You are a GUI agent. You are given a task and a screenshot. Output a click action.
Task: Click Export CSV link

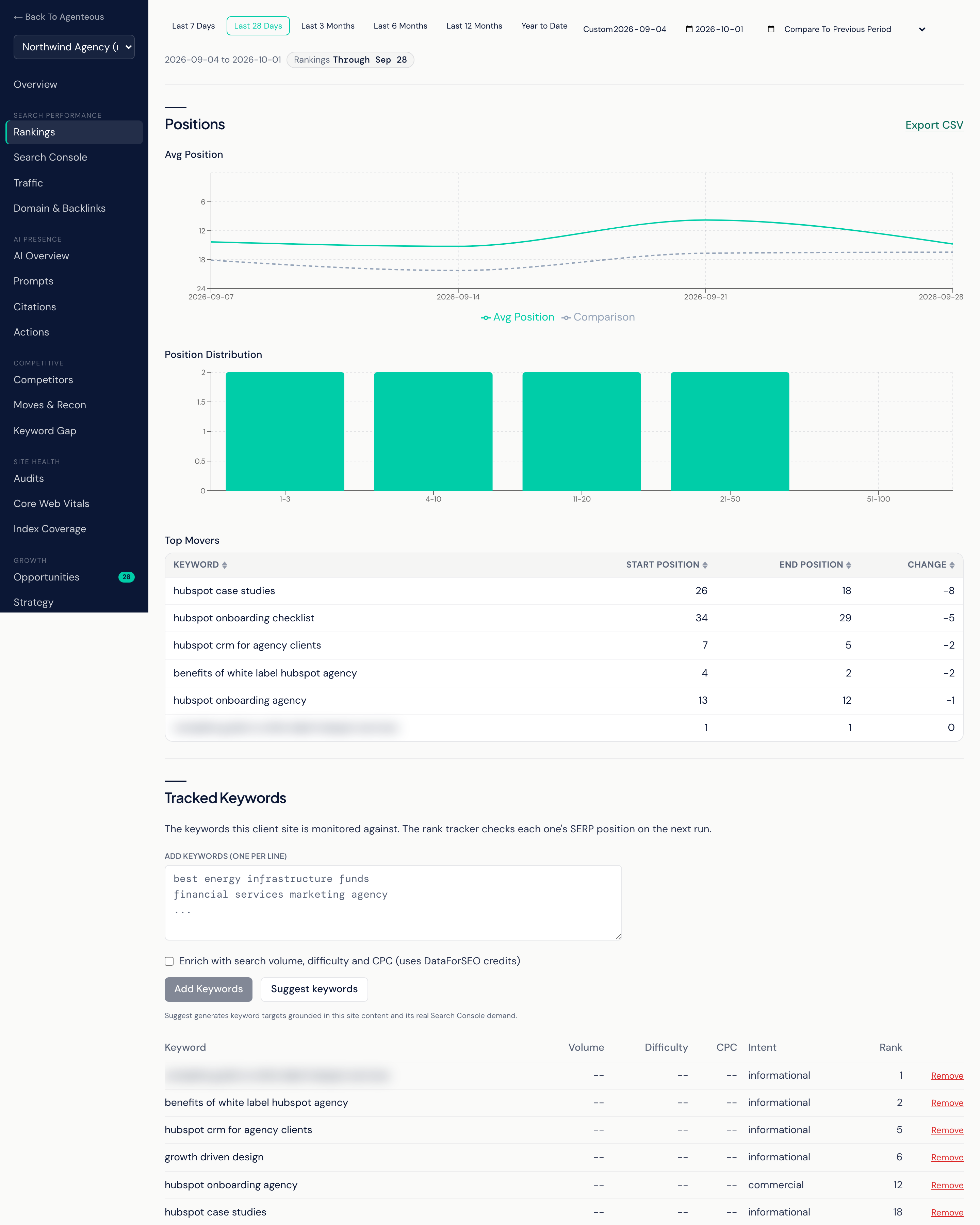934,125
